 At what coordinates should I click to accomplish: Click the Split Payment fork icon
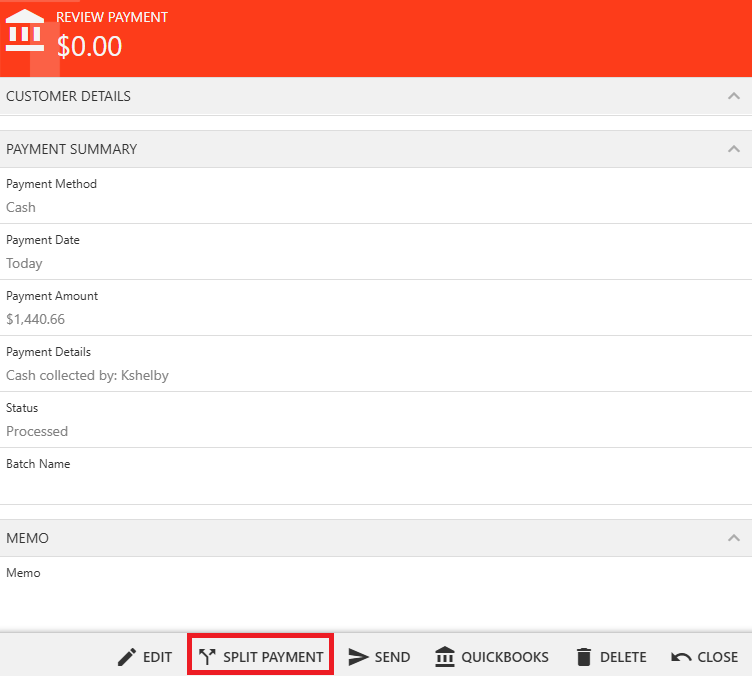tap(207, 657)
